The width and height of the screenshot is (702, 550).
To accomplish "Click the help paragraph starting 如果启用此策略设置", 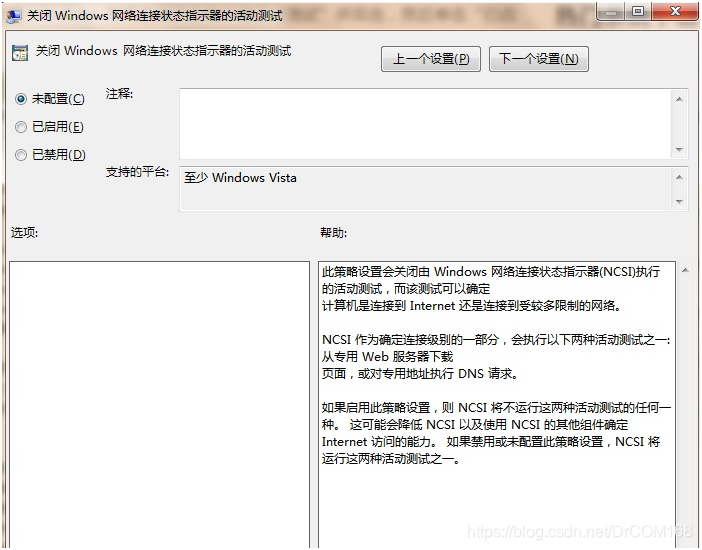I will click(496, 433).
